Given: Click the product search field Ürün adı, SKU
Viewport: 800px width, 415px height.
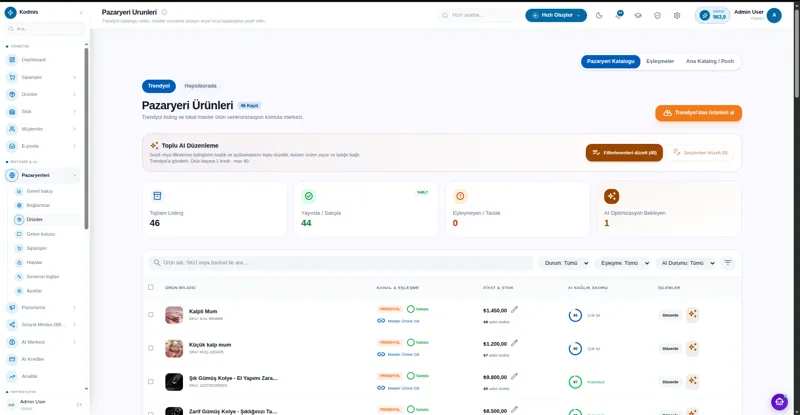Looking at the screenshot, I should [x=340, y=263].
